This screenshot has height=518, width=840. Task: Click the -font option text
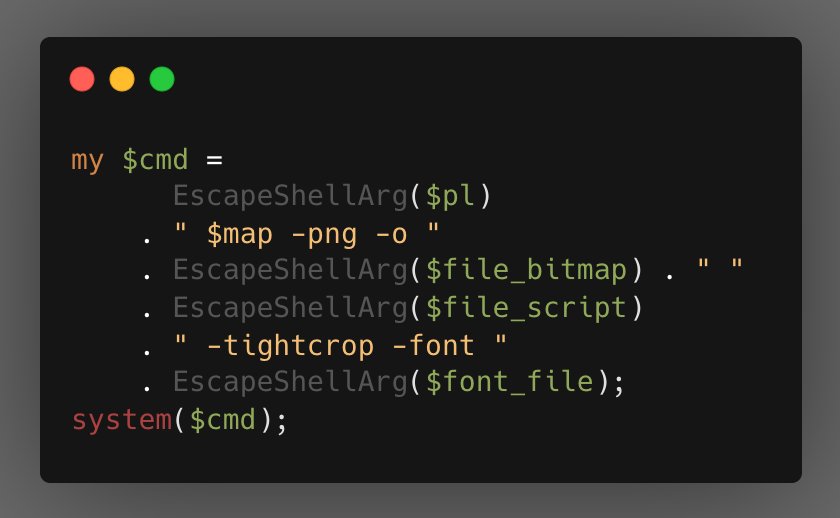434,346
